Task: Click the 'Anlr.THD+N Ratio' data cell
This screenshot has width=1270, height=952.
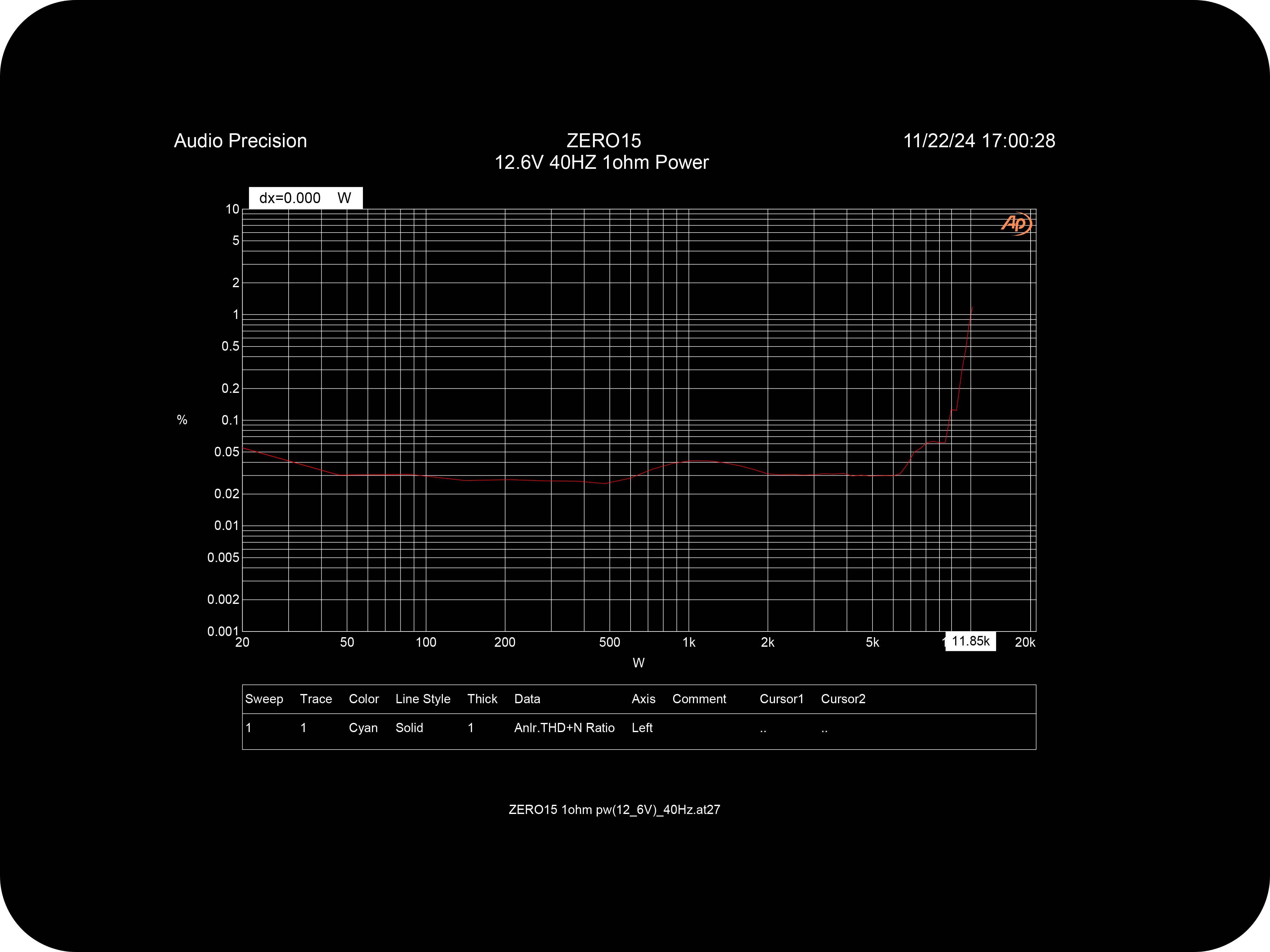Action: click(565, 728)
